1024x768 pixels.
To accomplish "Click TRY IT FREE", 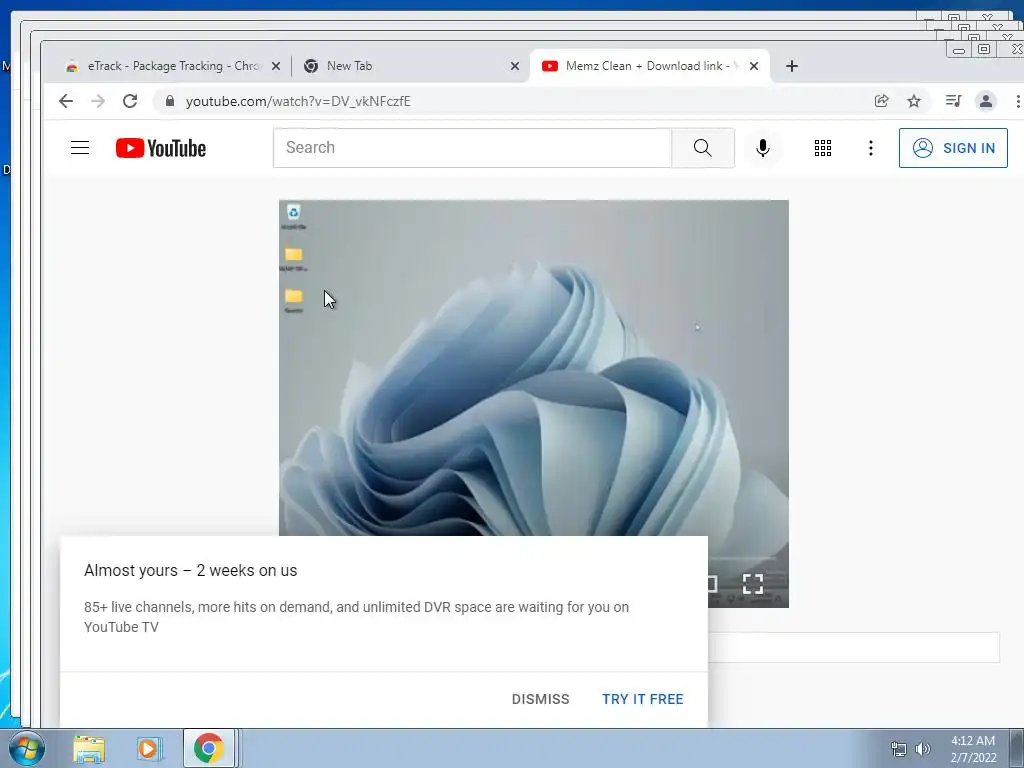I will click(x=643, y=699).
